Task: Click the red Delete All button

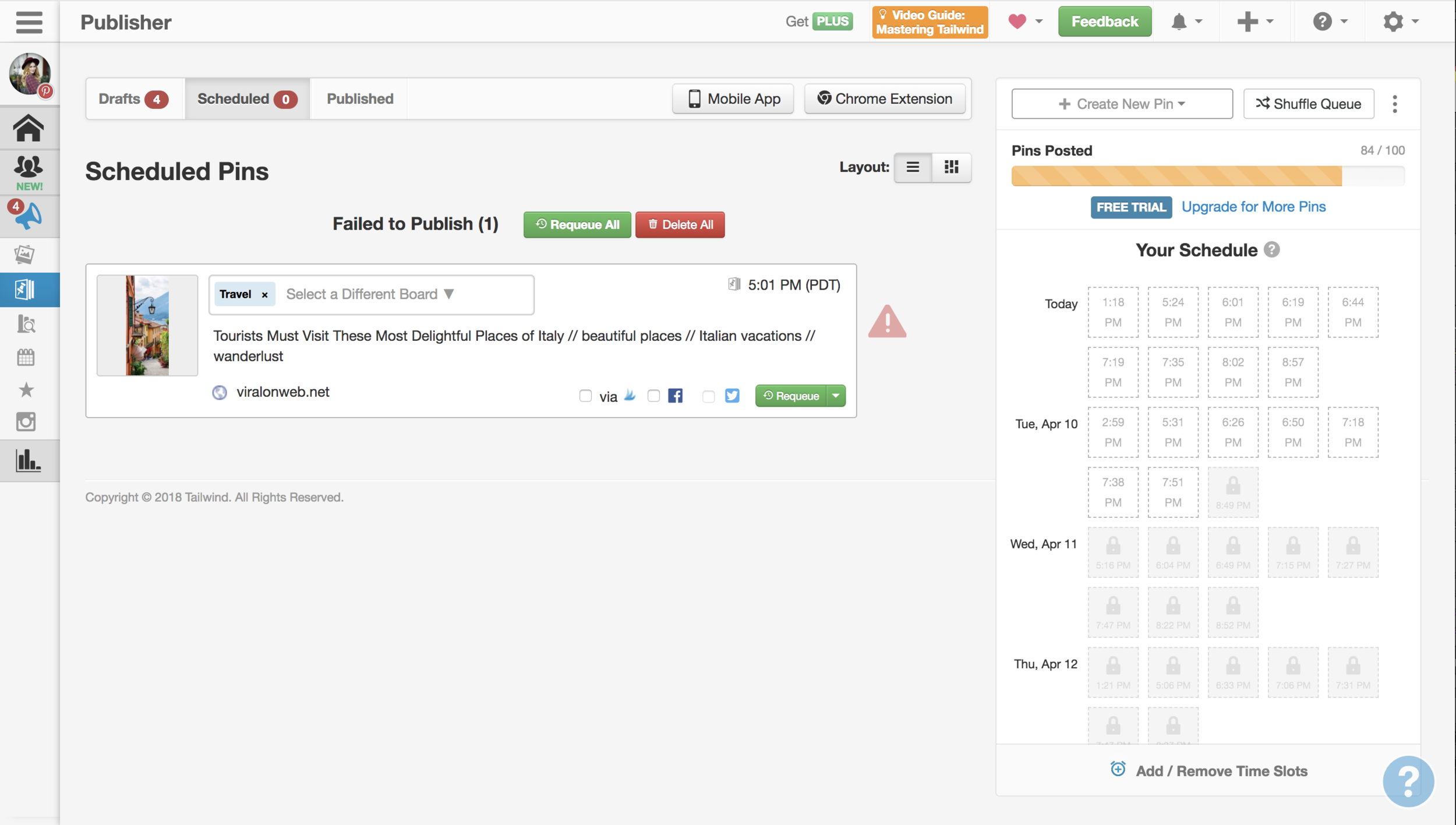Action: click(x=680, y=225)
